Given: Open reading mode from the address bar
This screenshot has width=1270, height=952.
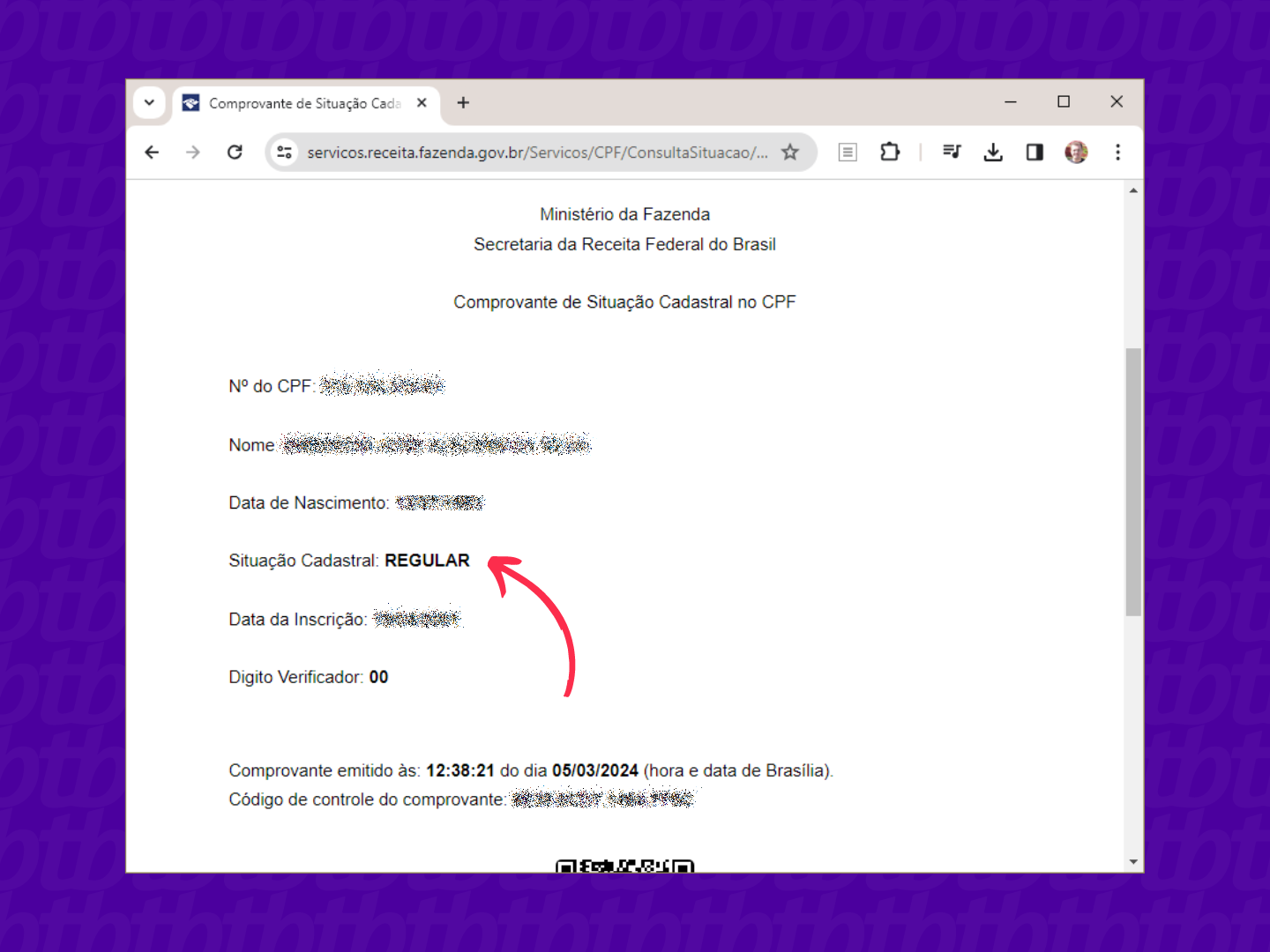Looking at the screenshot, I should tap(847, 152).
